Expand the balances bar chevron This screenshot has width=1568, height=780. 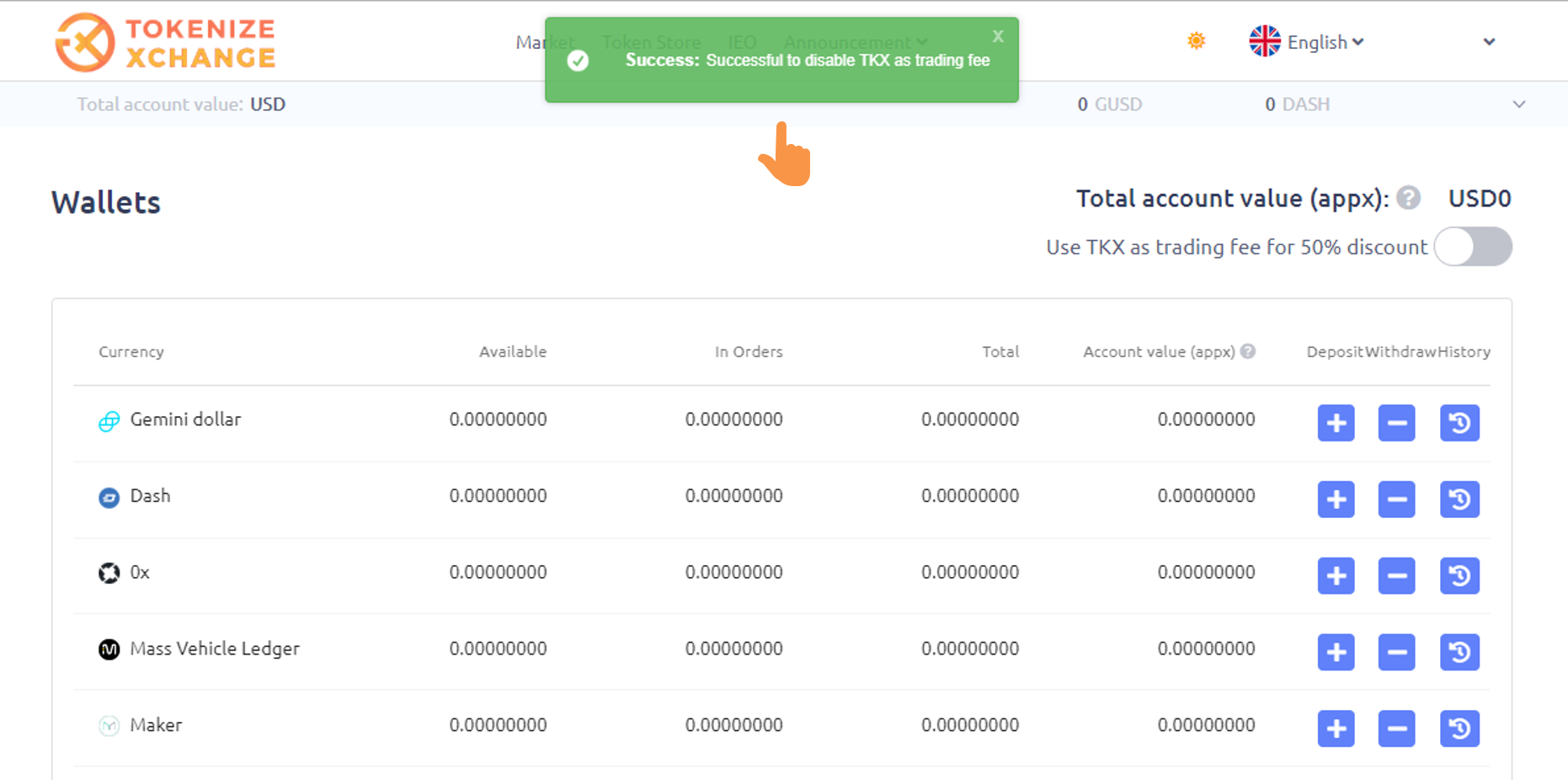[1519, 104]
